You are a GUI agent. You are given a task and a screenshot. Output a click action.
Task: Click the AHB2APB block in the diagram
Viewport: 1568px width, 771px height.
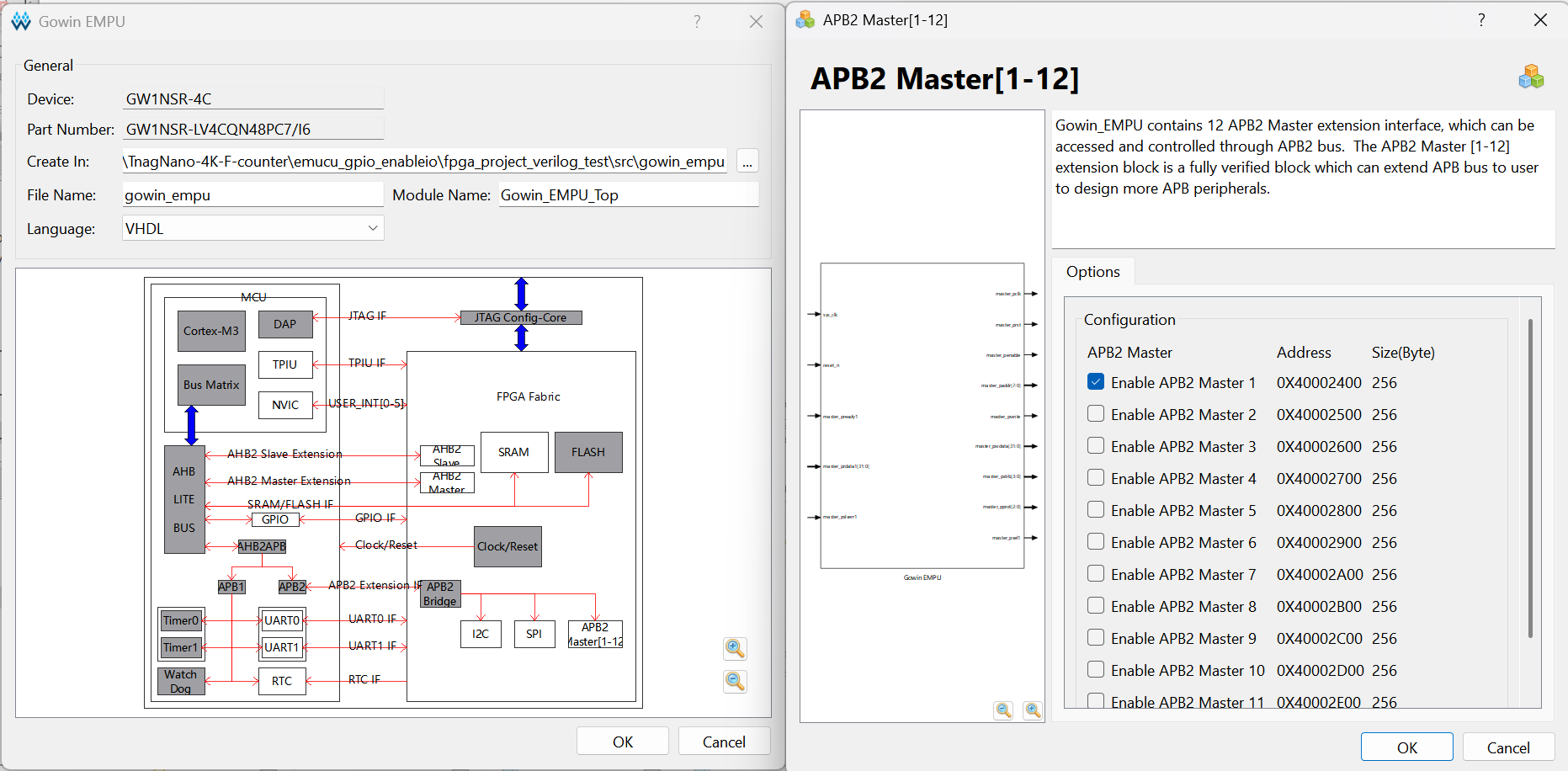click(x=262, y=546)
